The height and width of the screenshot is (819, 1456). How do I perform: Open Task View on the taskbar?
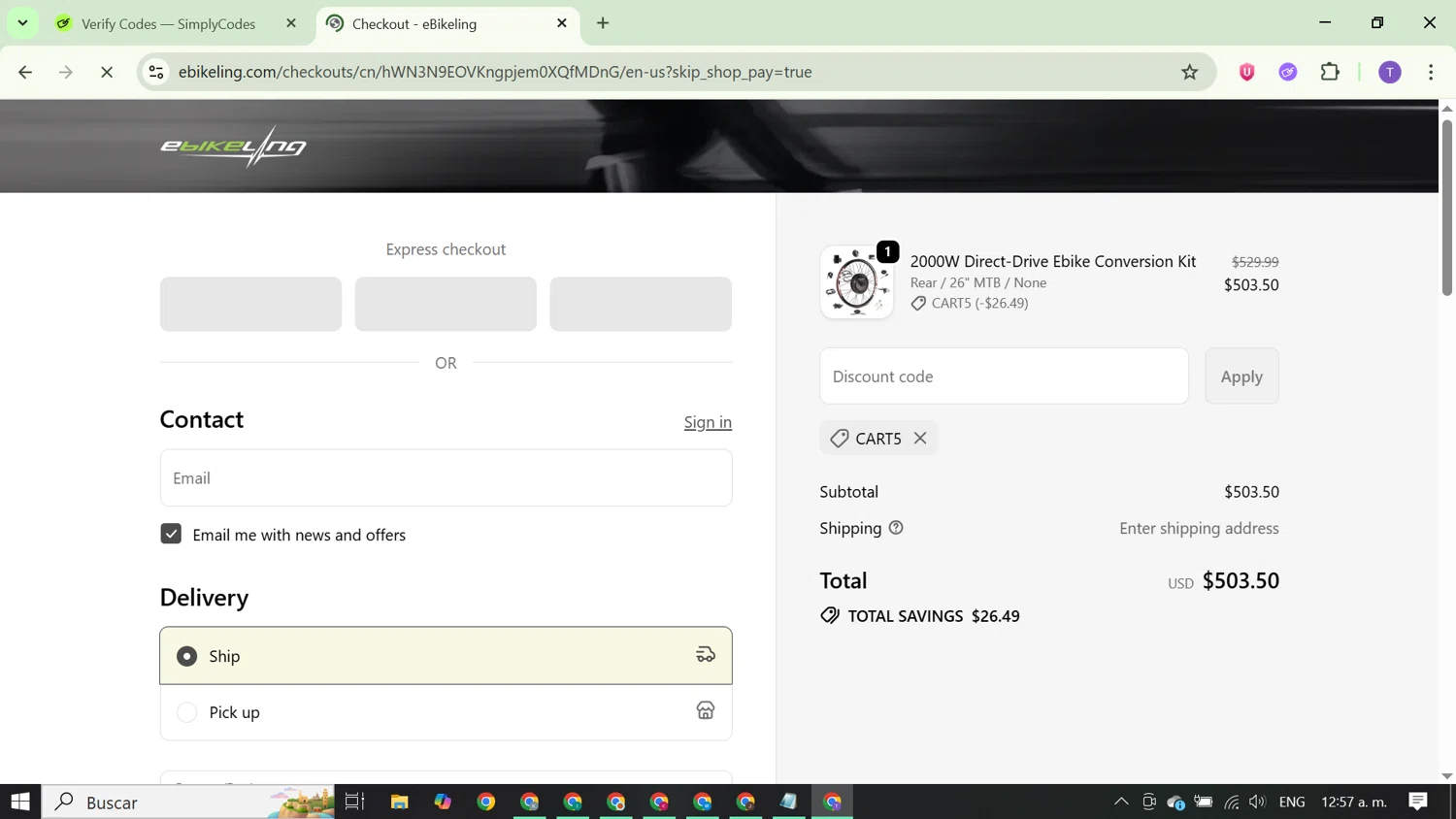click(x=354, y=802)
